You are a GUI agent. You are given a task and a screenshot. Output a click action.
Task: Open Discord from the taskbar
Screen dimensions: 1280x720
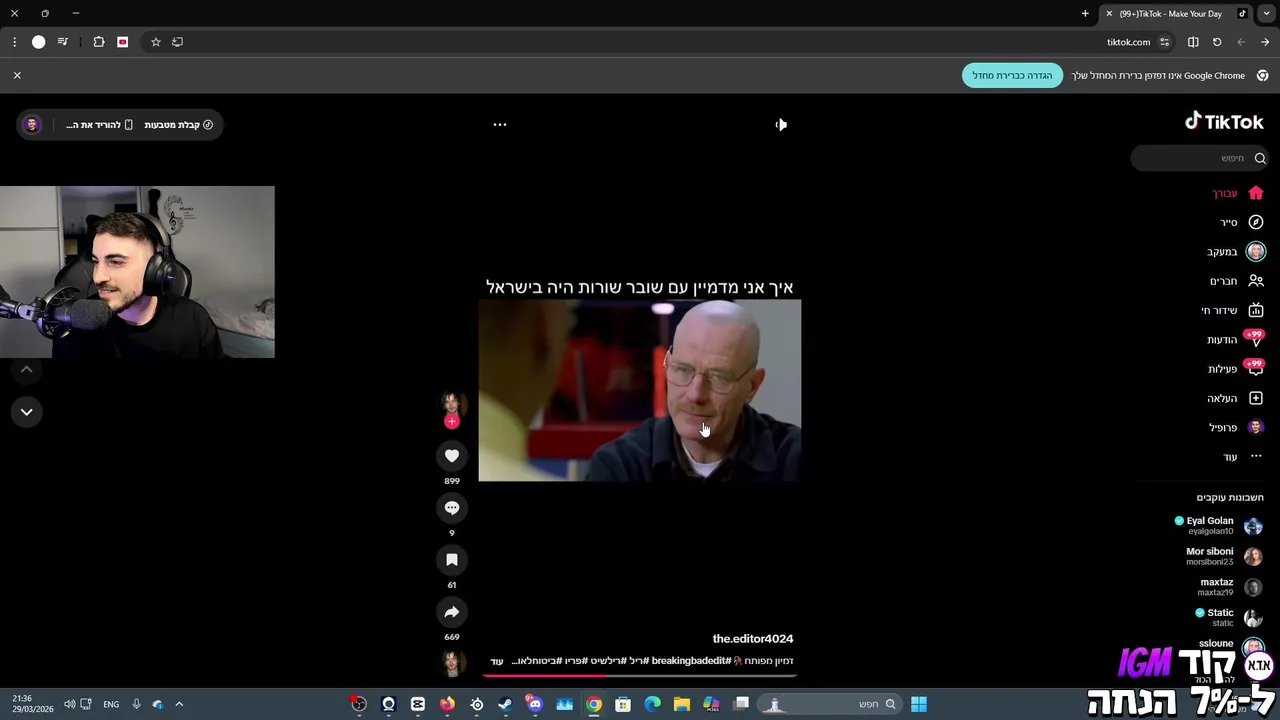pos(535,704)
